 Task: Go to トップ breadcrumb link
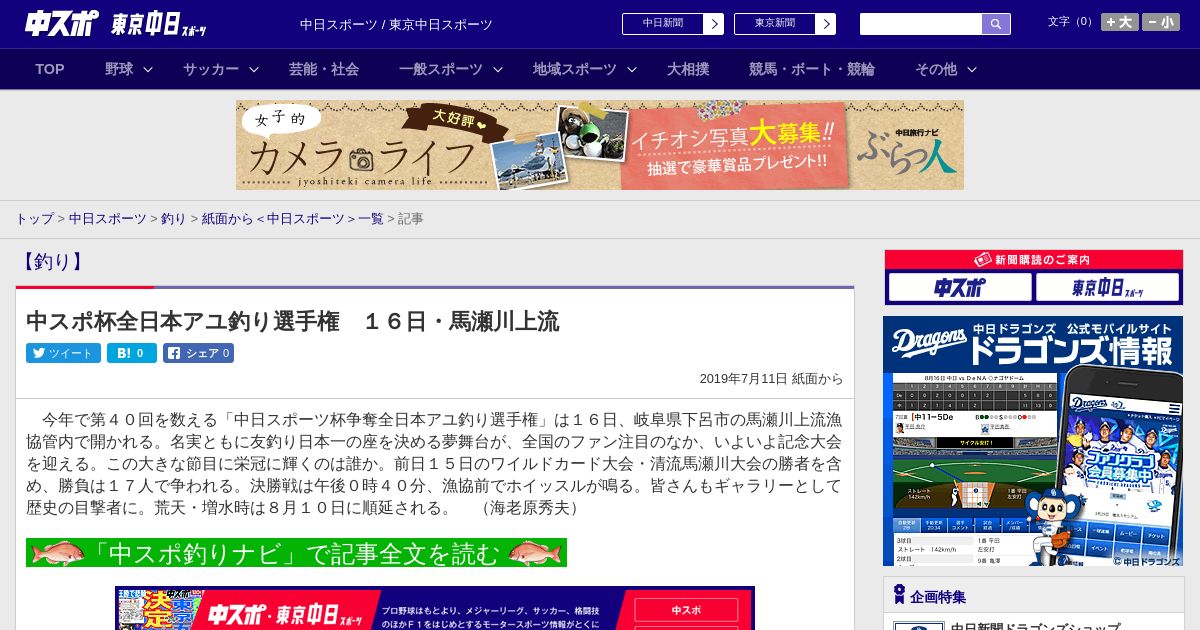[34, 218]
